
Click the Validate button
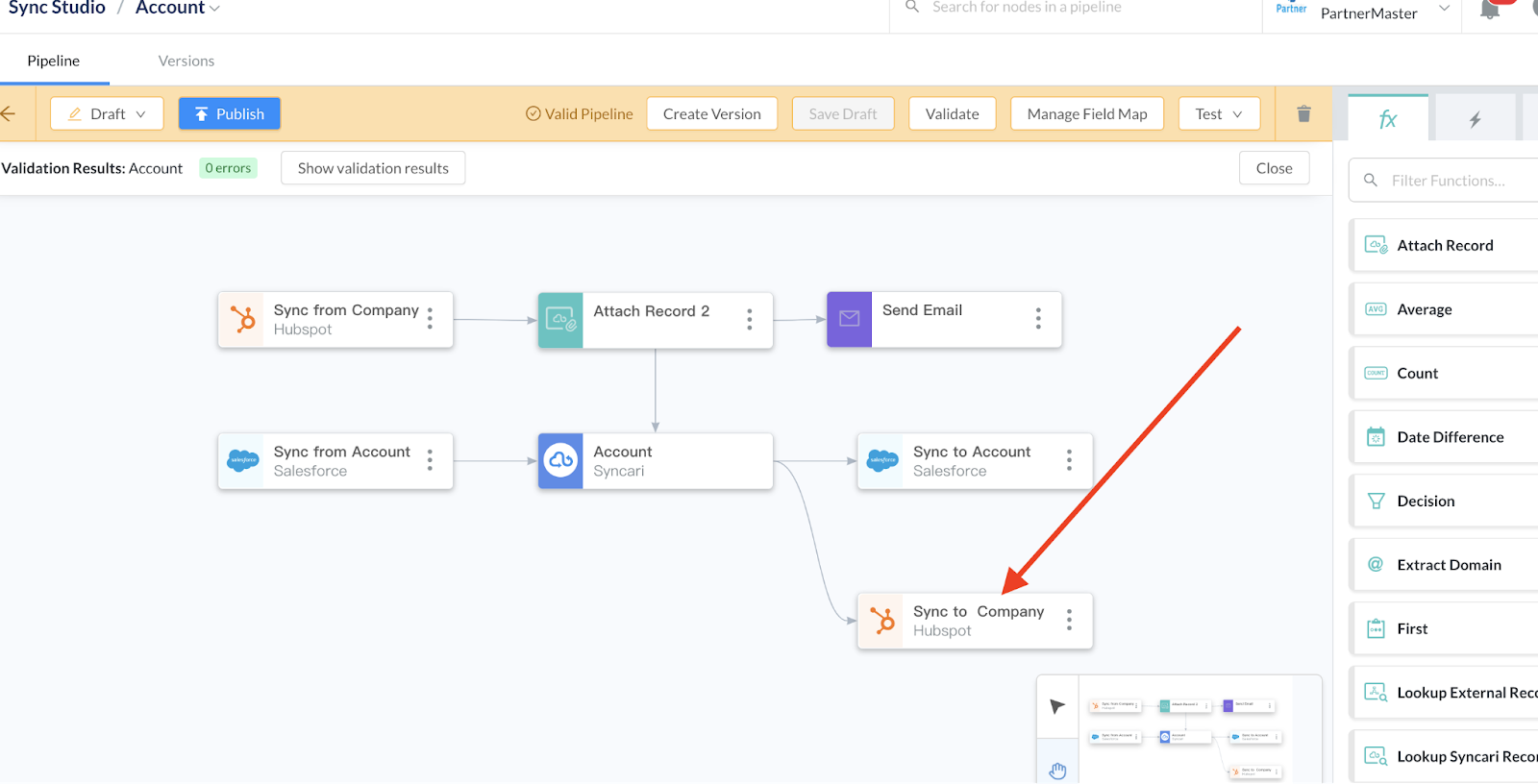953,113
